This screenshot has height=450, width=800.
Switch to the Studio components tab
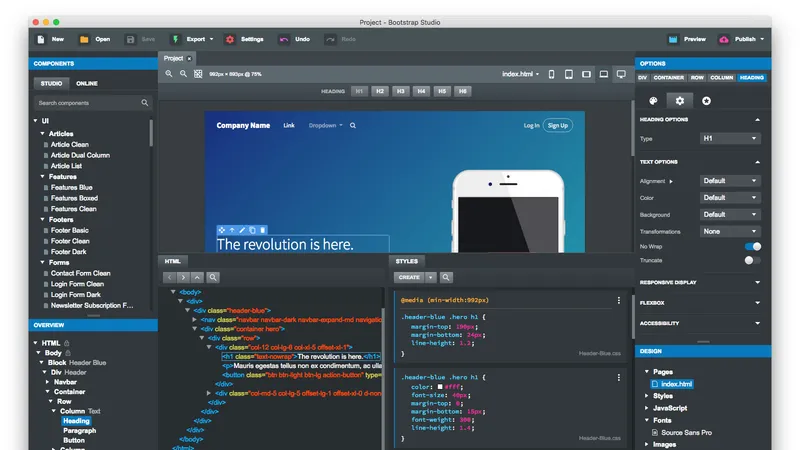(52, 83)
